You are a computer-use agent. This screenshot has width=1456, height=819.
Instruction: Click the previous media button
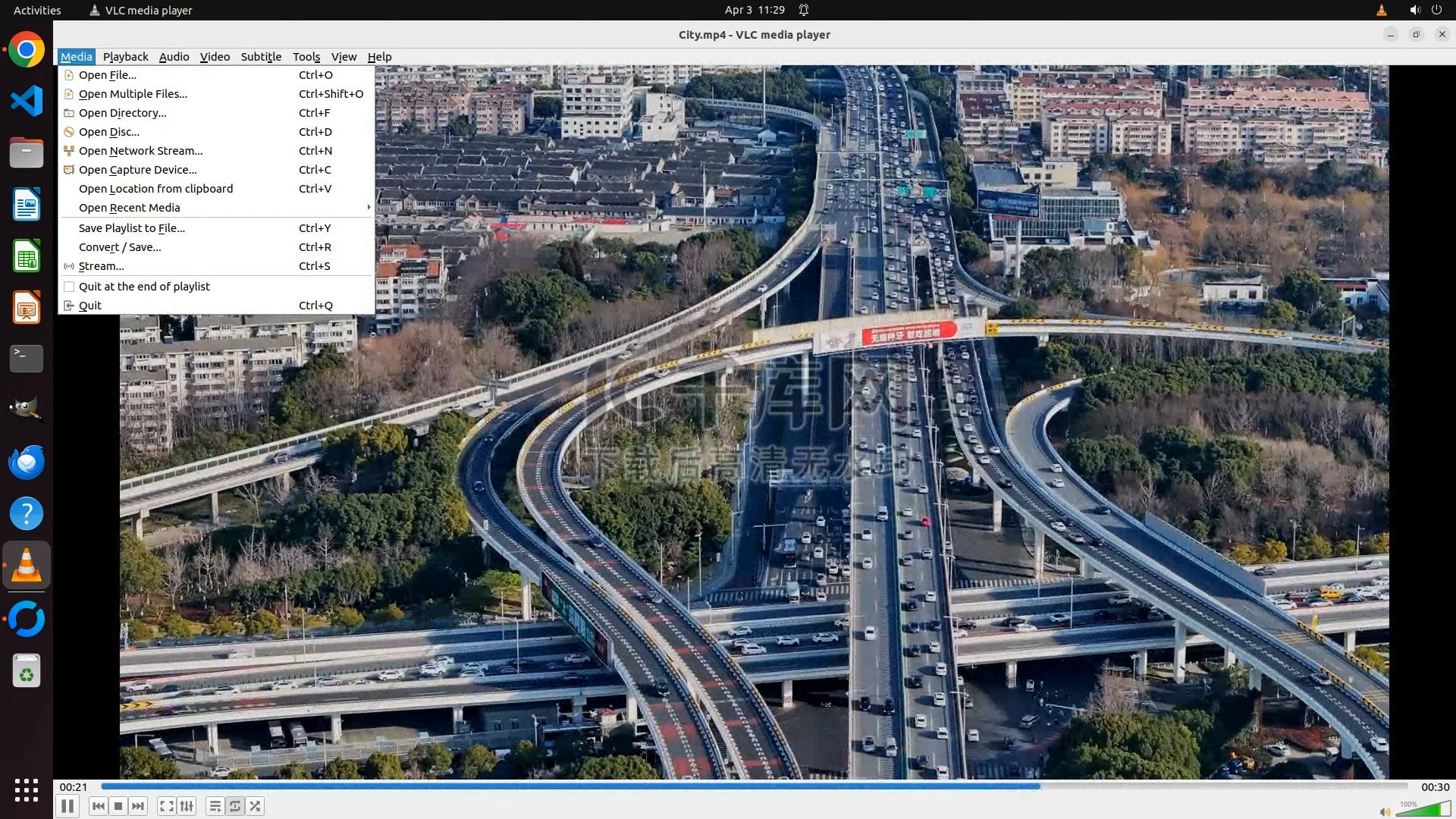(x=98, y=806)
